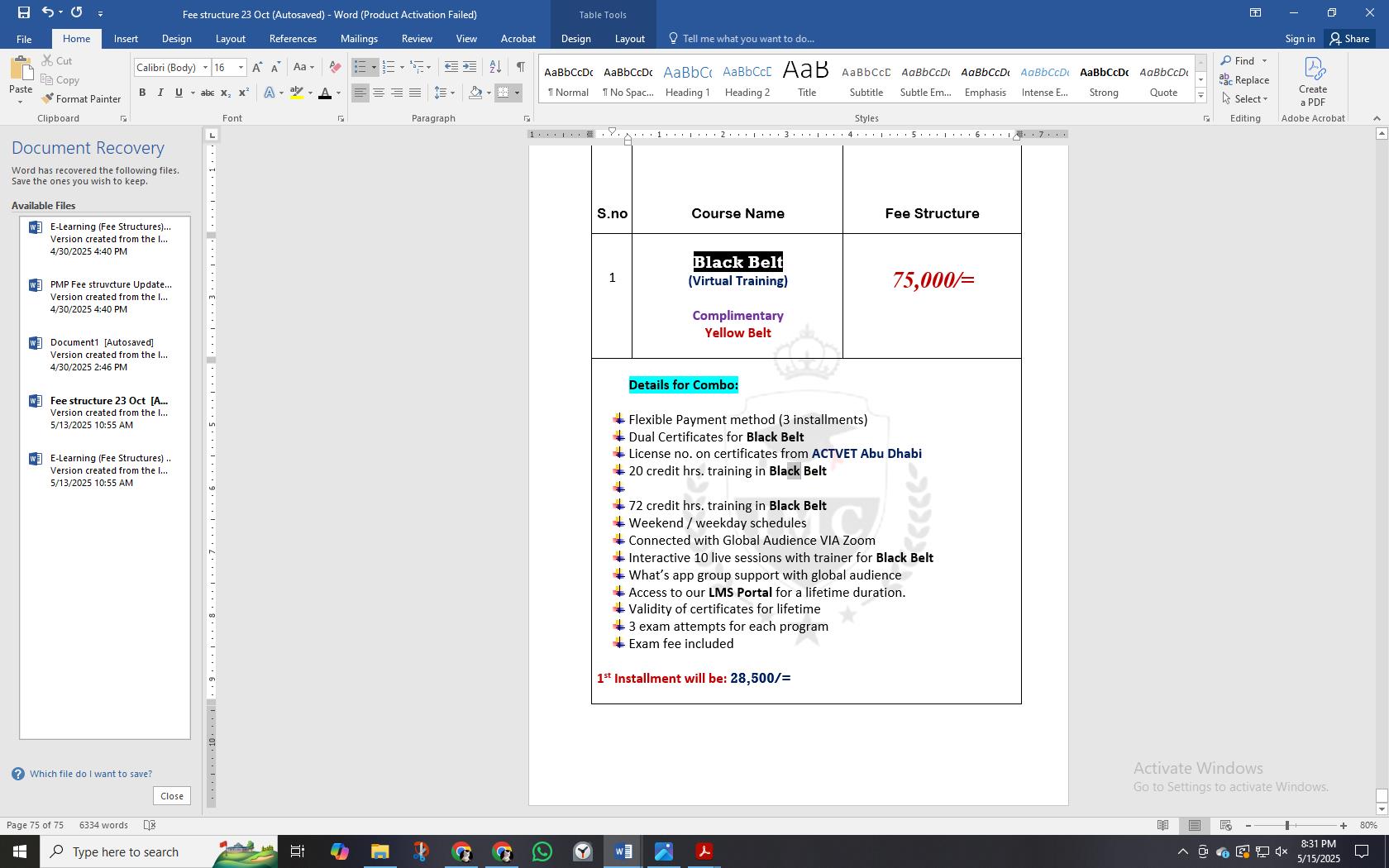The height and width of the screenshot is (868, 1389).
Task: Decrease the paragraph indent
Action: pos(451,68)
